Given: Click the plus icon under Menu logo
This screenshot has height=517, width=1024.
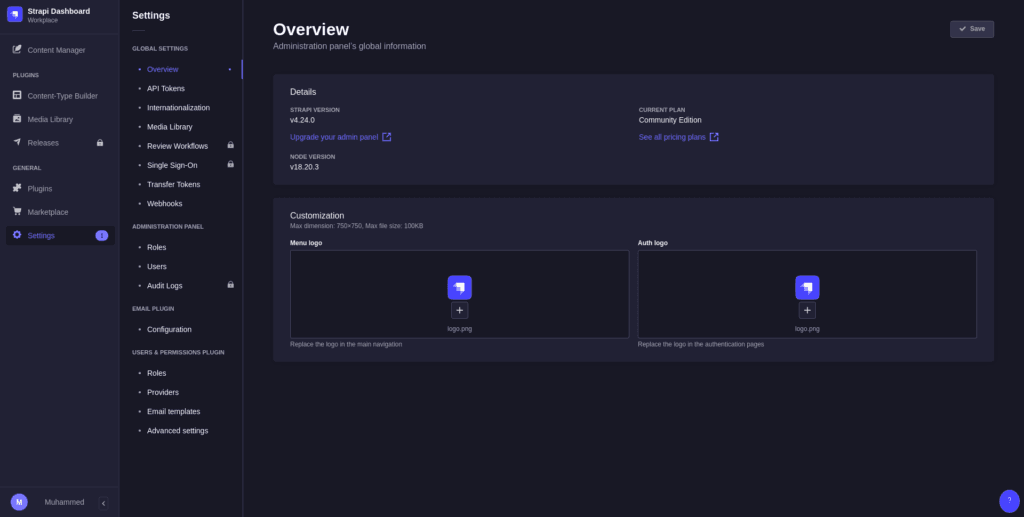Looking at the screenshot, I should [x=459, y=311].
